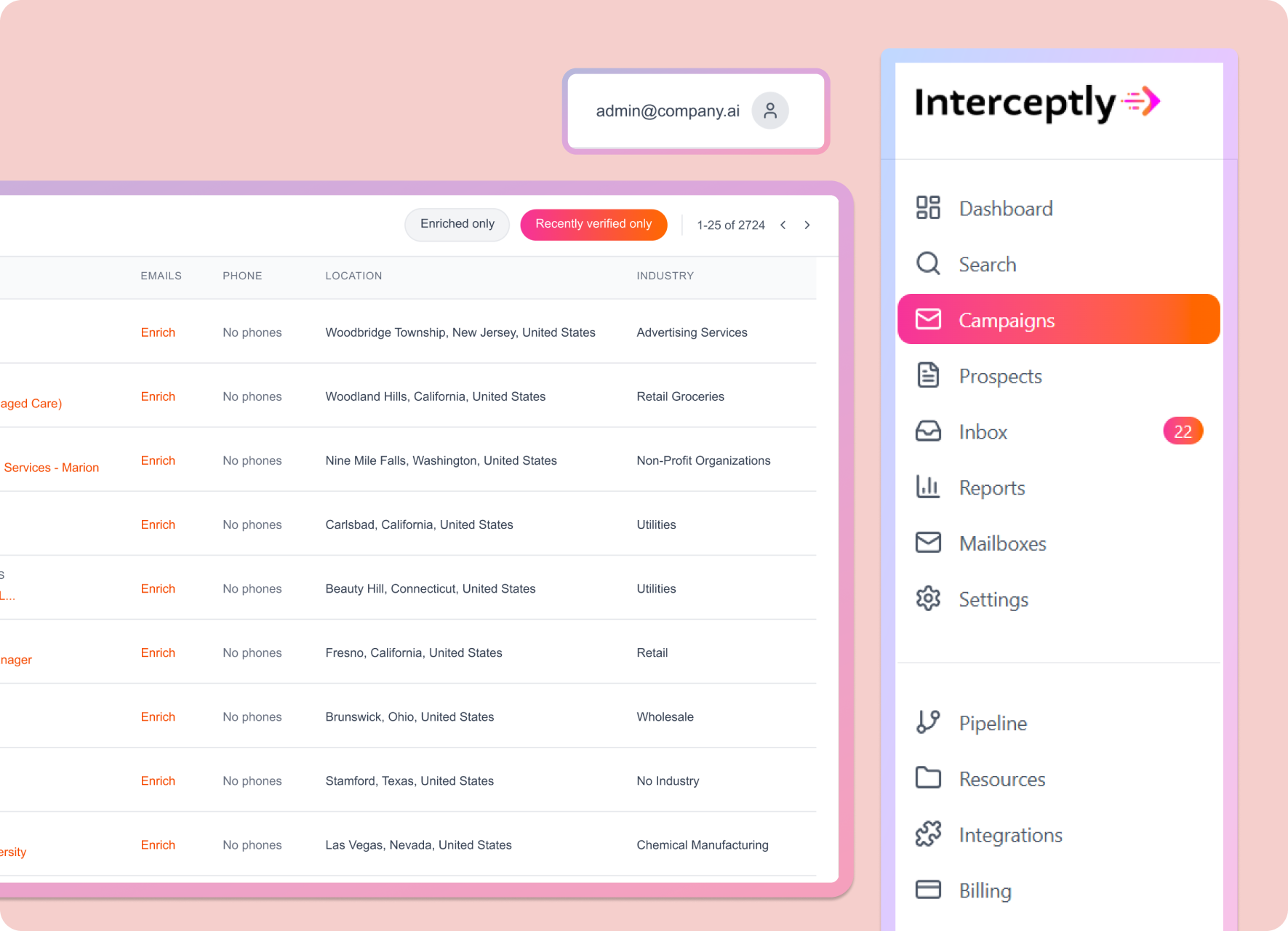Click the Inbox 22 unread badge
Viewport: 1288px width, 931px height.
tap(1183, 431)
